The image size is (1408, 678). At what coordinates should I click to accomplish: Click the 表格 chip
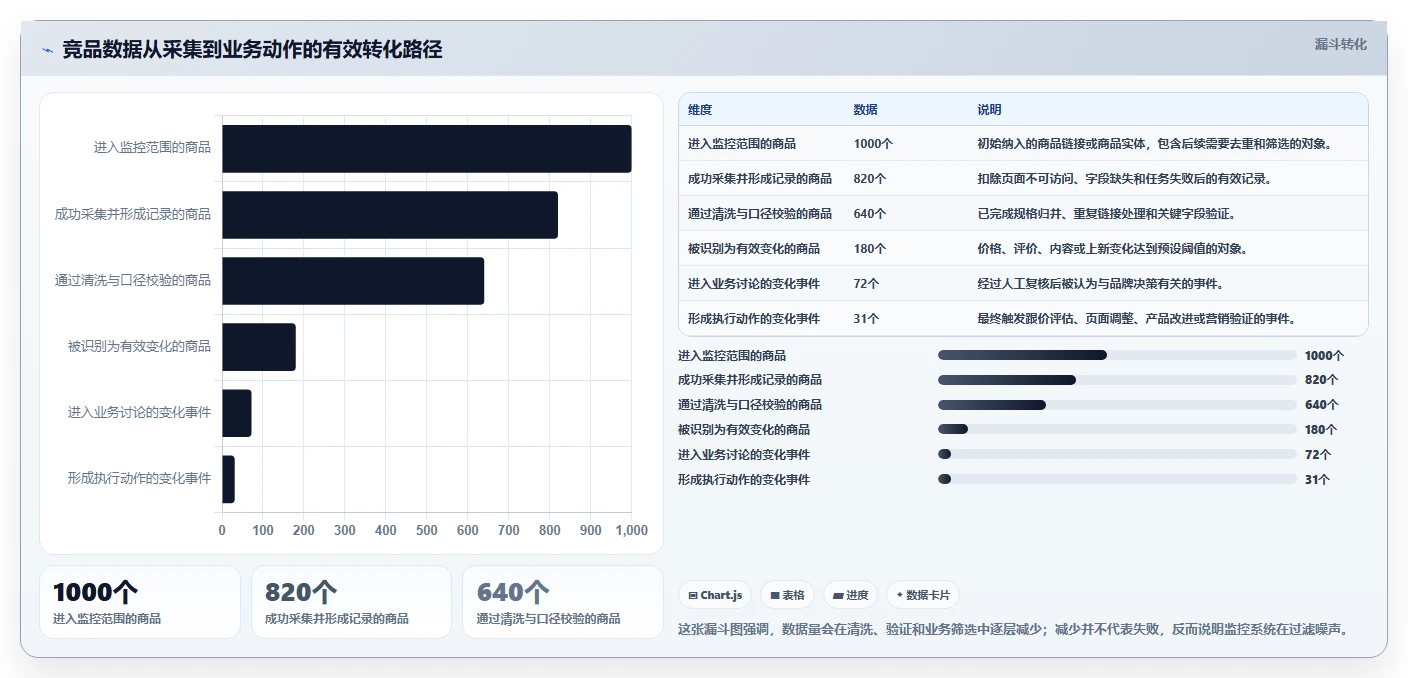[x=788, y=595]
